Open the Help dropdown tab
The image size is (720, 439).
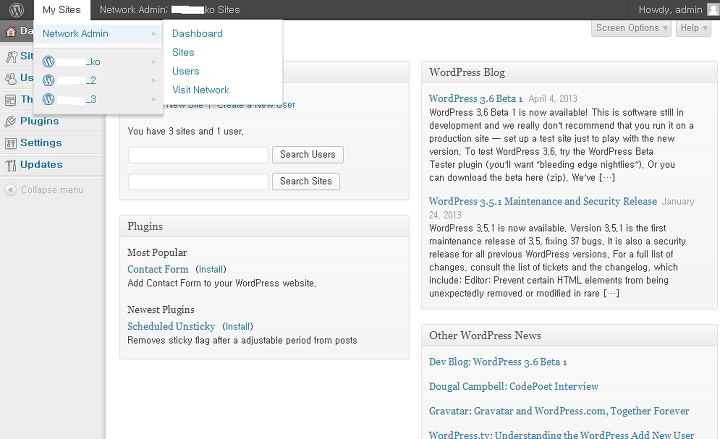(x=693, y=28)
